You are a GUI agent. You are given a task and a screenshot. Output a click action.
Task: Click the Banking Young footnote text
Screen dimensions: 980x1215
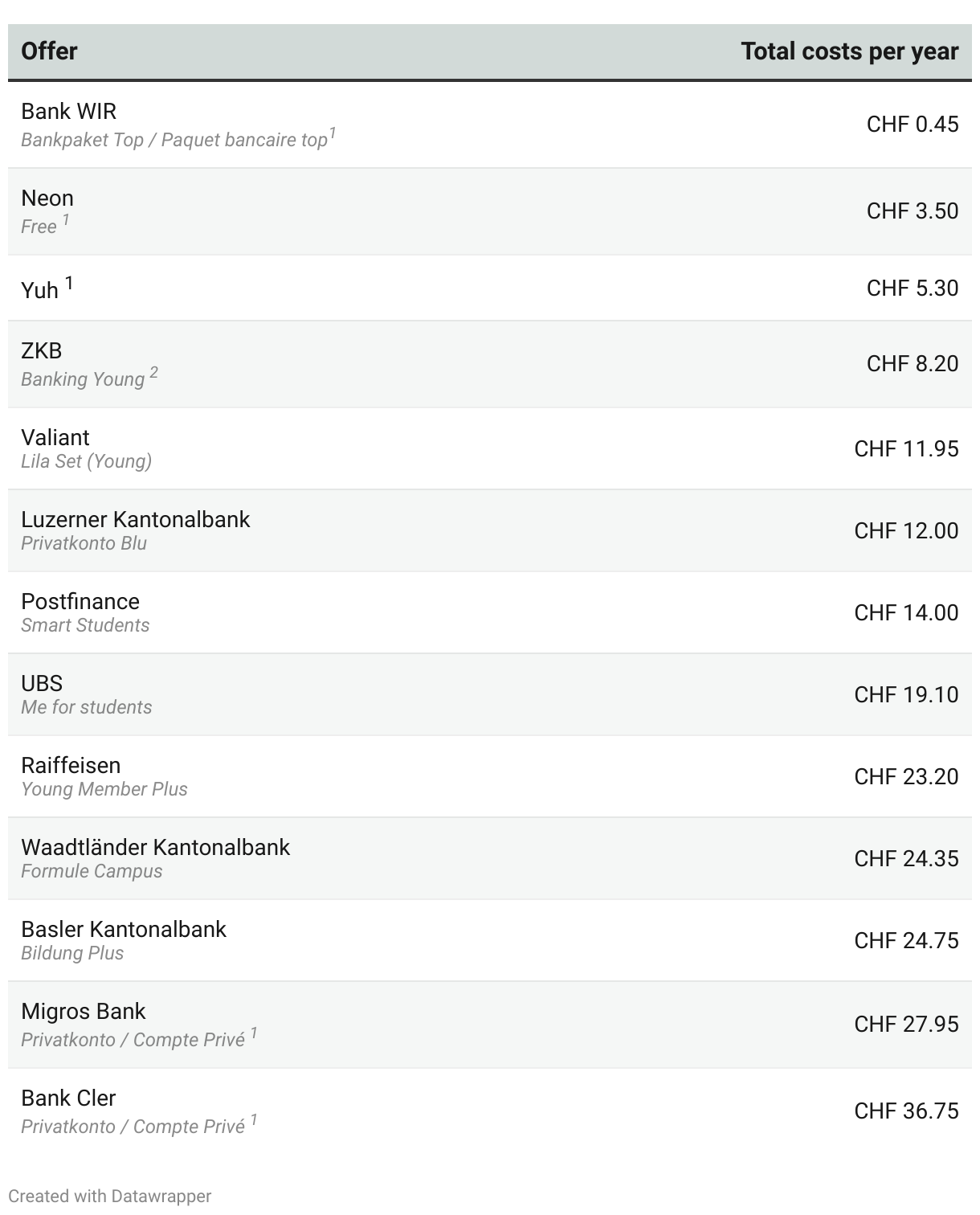click(x=83, y=379)
